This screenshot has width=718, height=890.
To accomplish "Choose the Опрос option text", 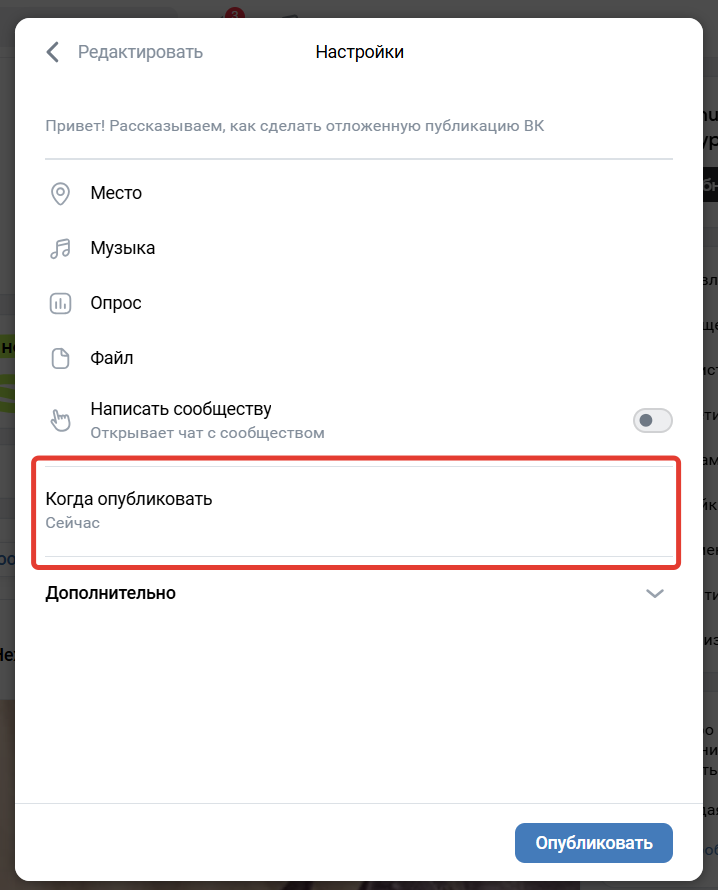I will [x=116, y=303].
